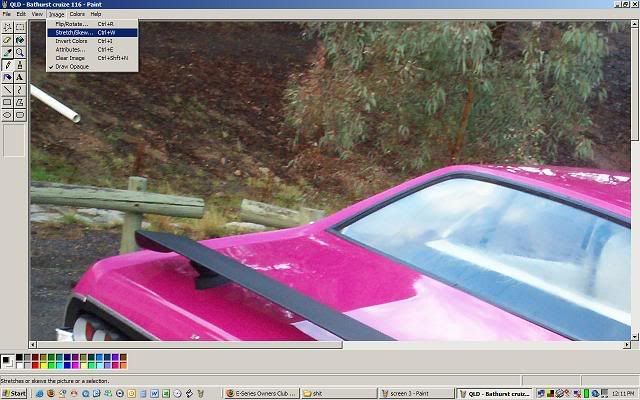
Task: Open Excel from the quick launch bar
Action: (166, 393)
